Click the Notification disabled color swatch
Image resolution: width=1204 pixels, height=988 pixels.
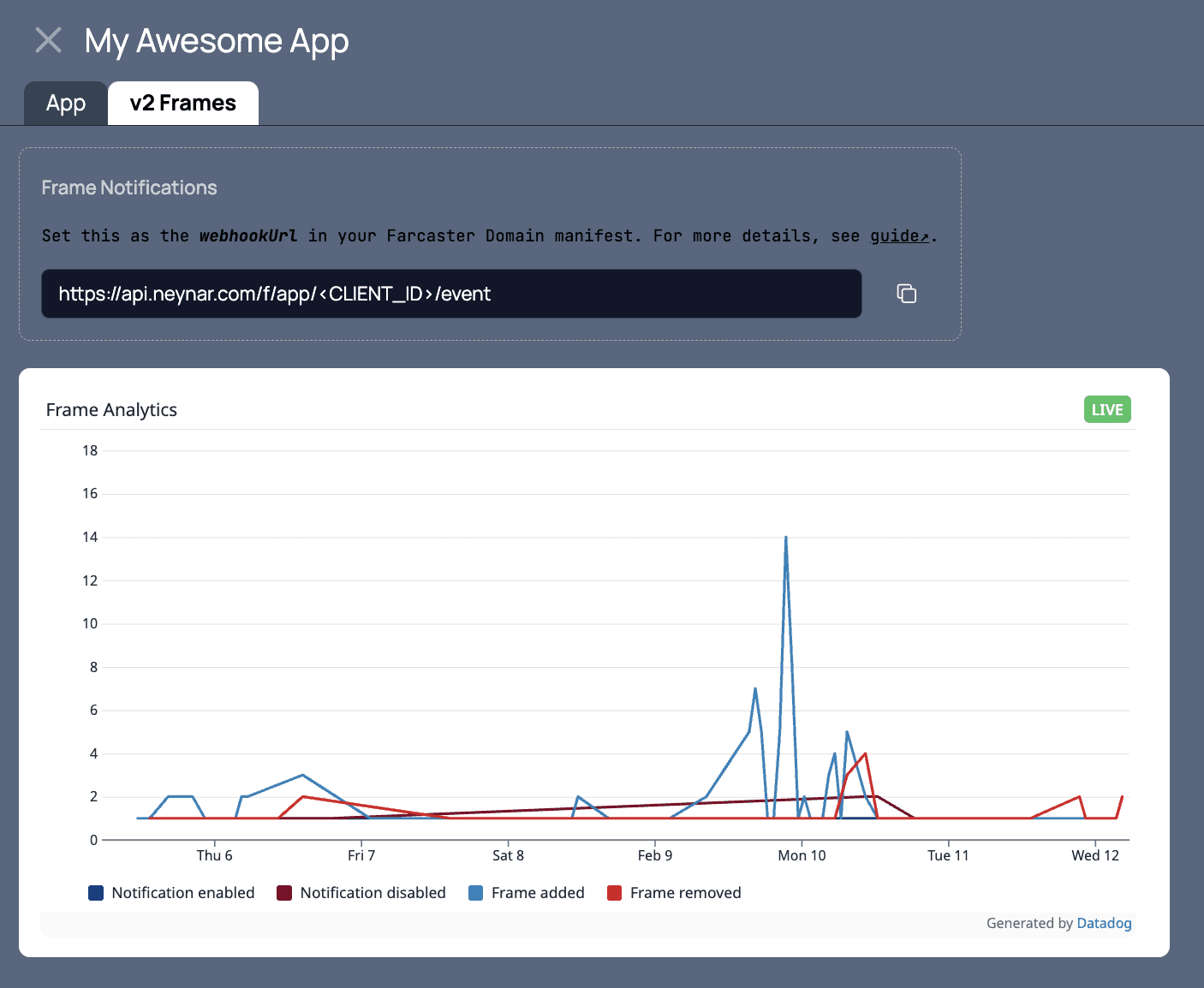tap(284, 893)
